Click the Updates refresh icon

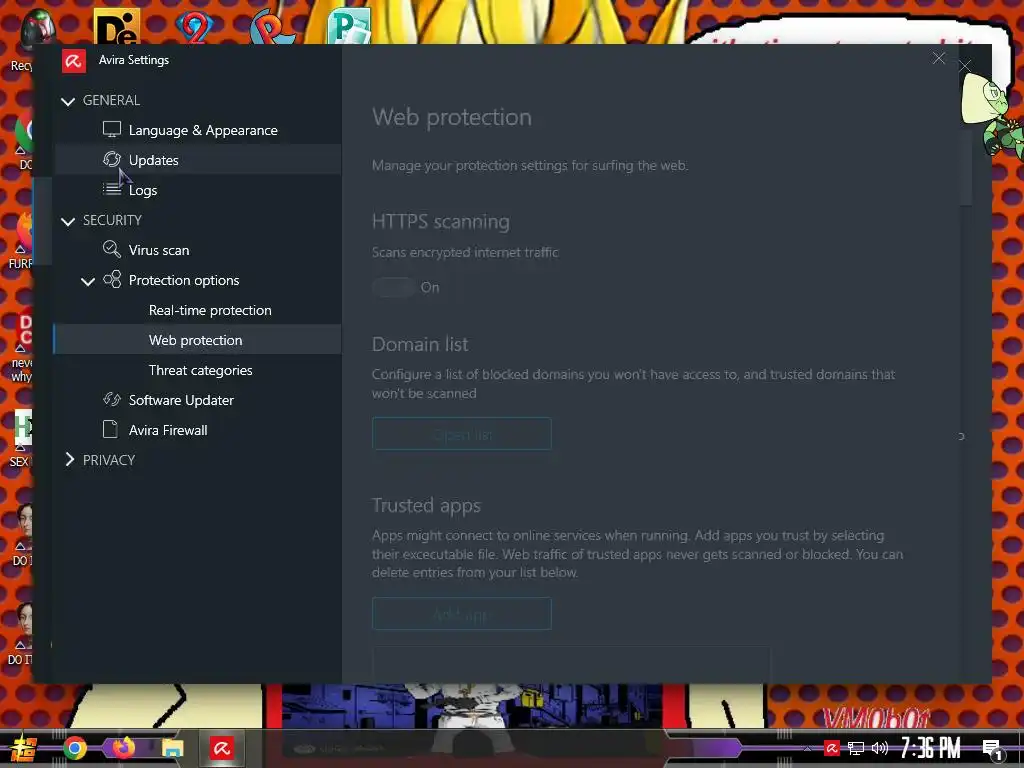coord(112,159)
